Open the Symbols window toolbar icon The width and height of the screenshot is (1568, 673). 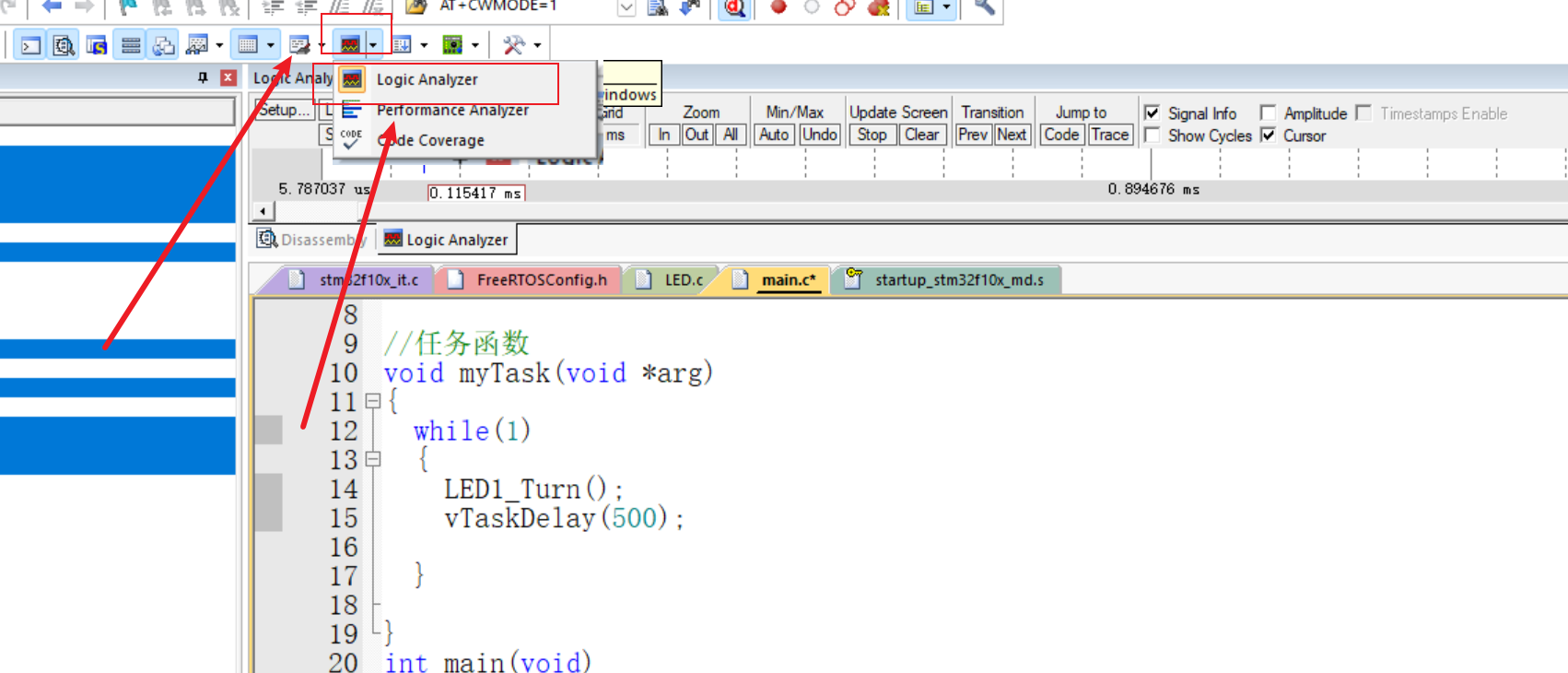[x=97, y=45]
